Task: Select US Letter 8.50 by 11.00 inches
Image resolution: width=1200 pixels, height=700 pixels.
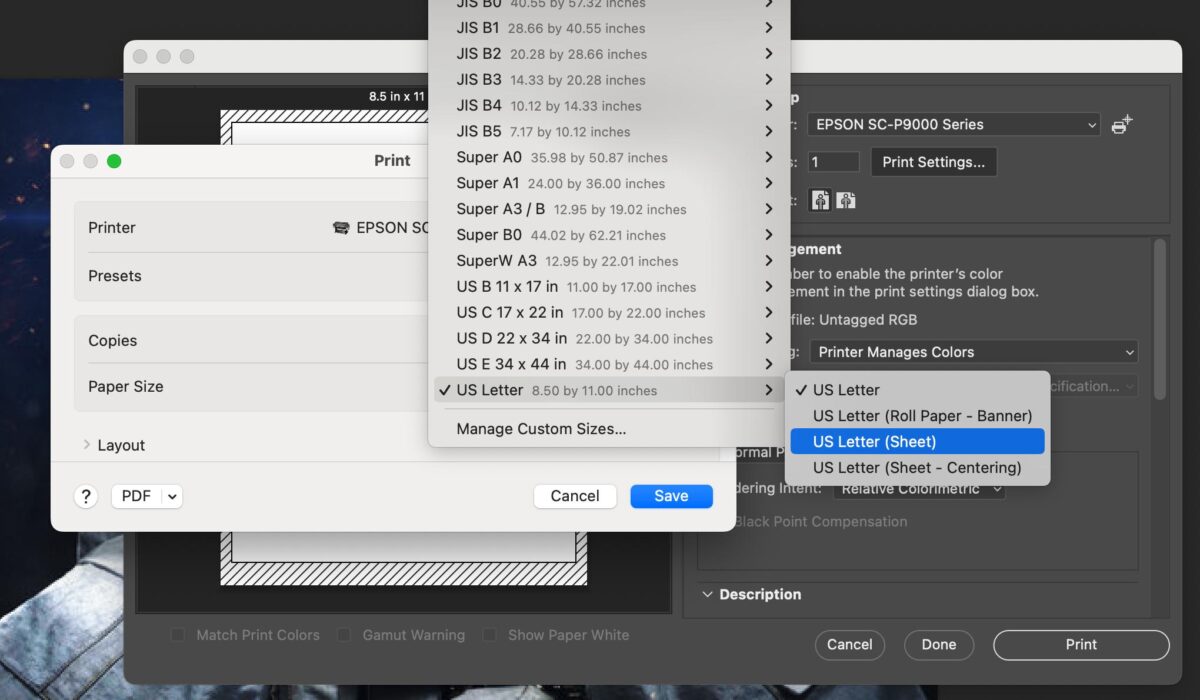Action: click(609, 390)
